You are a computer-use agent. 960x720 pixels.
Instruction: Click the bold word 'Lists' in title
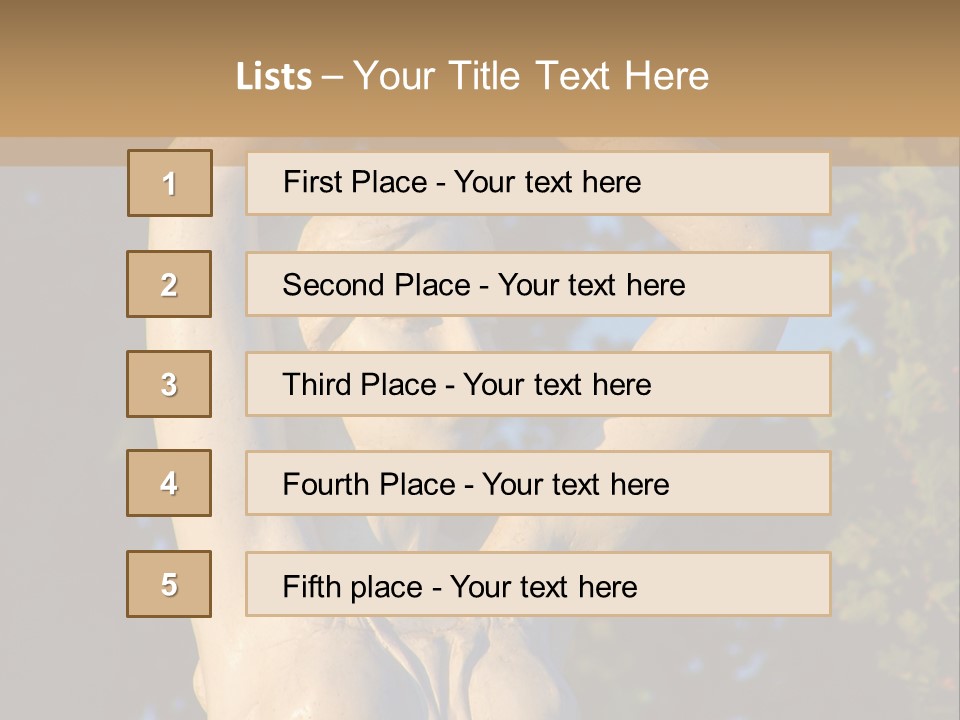click(x=274, y=76)
